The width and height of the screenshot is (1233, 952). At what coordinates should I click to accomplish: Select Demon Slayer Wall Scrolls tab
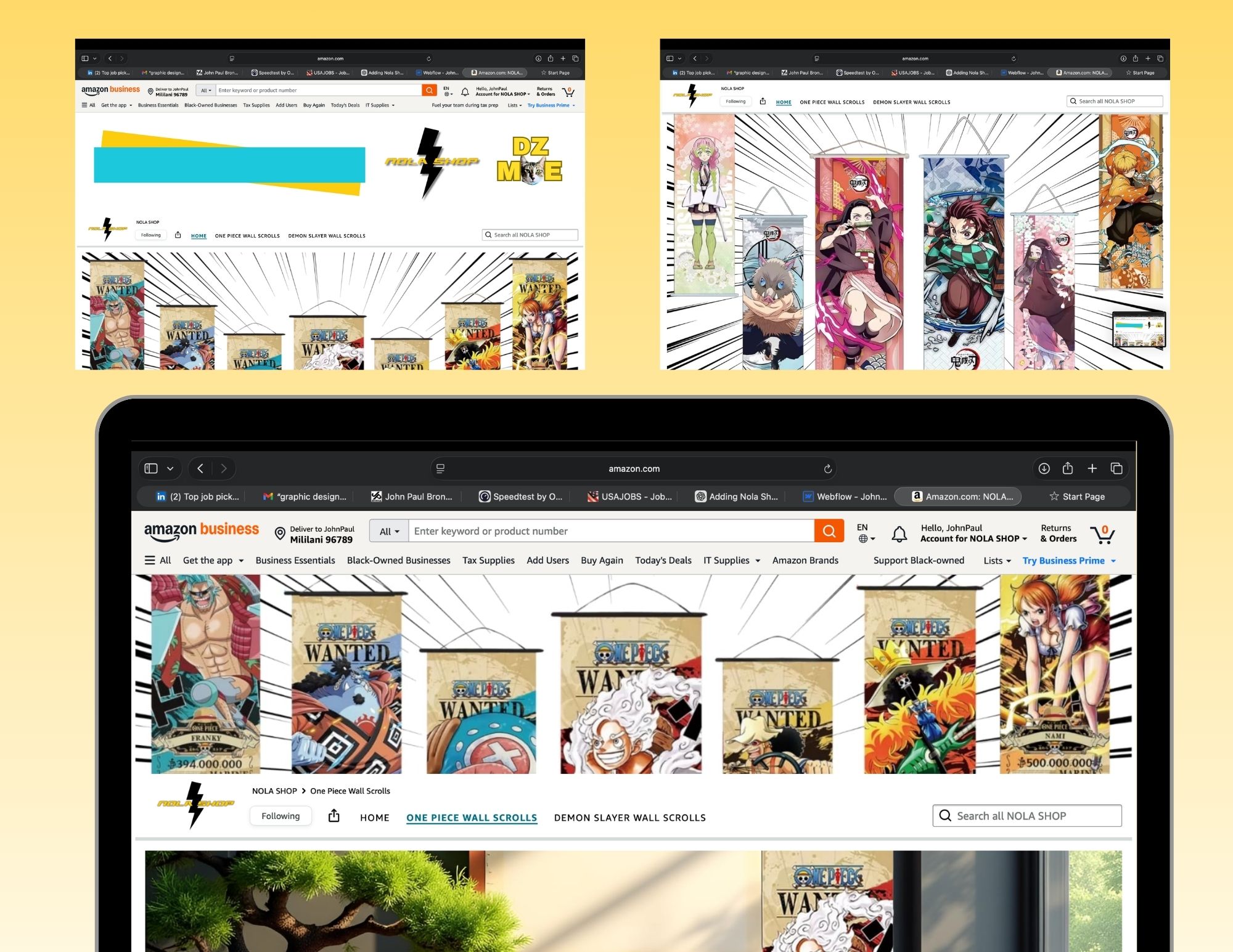coord(629,818)
